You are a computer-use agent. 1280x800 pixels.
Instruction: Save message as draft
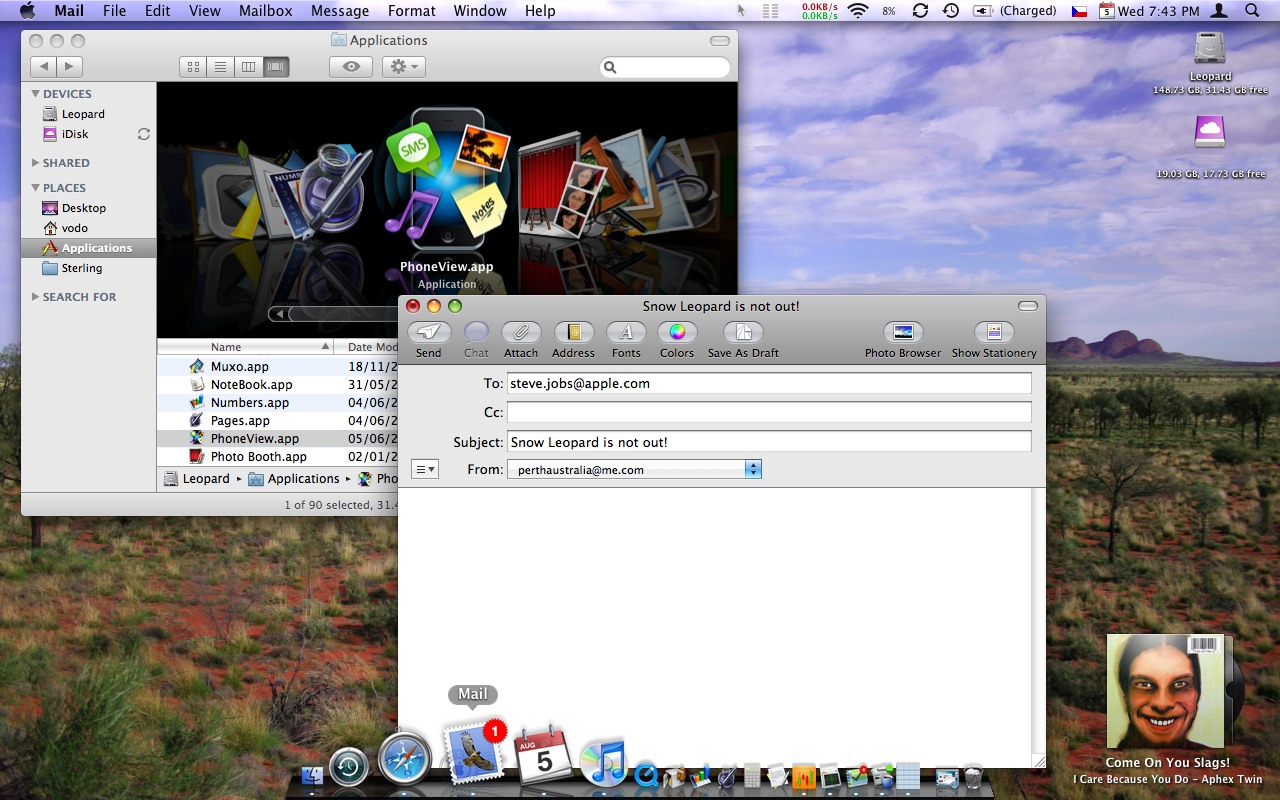tap(743, 333)
